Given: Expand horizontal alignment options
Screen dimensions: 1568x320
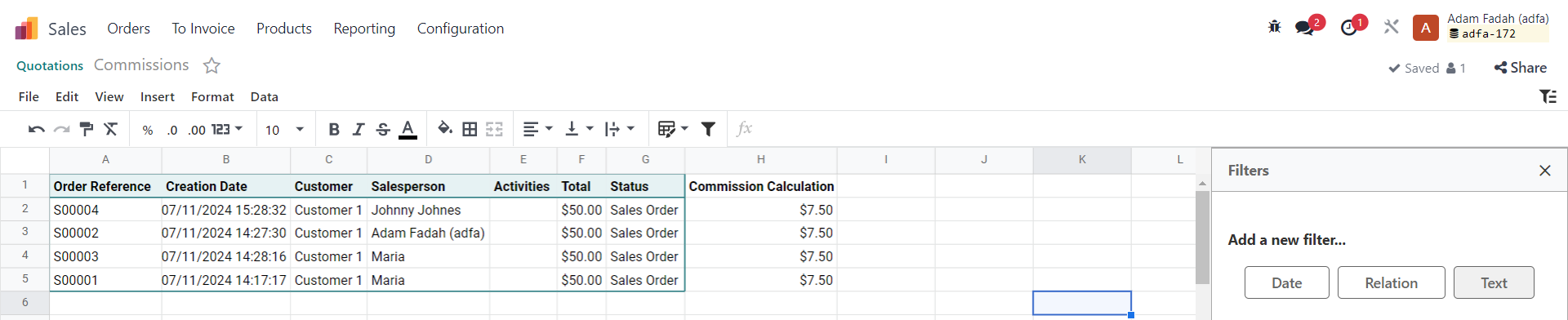Looking at the screenshot, I should point(537,129).
